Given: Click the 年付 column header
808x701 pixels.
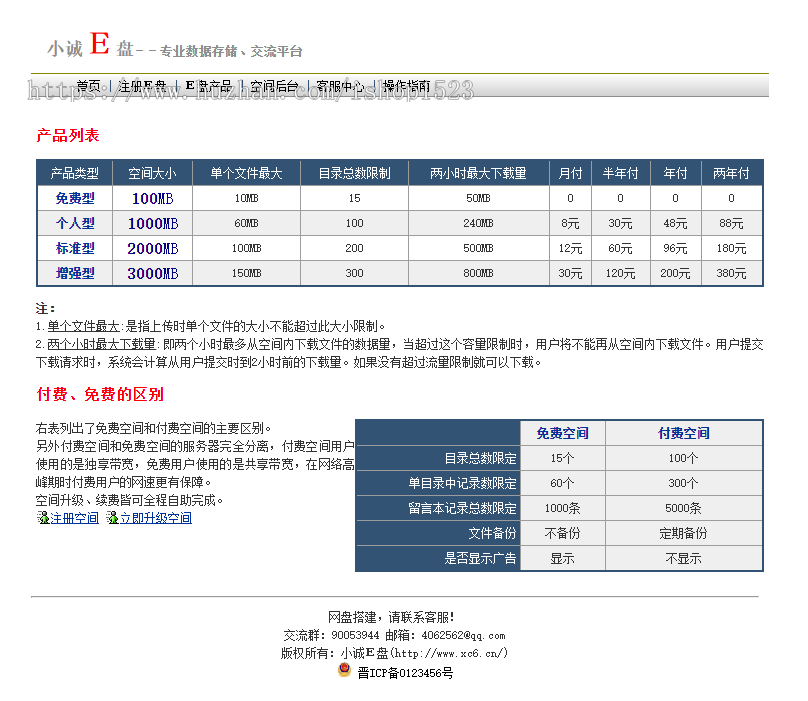Looking at the screenshot, I should tap(676, 173).
